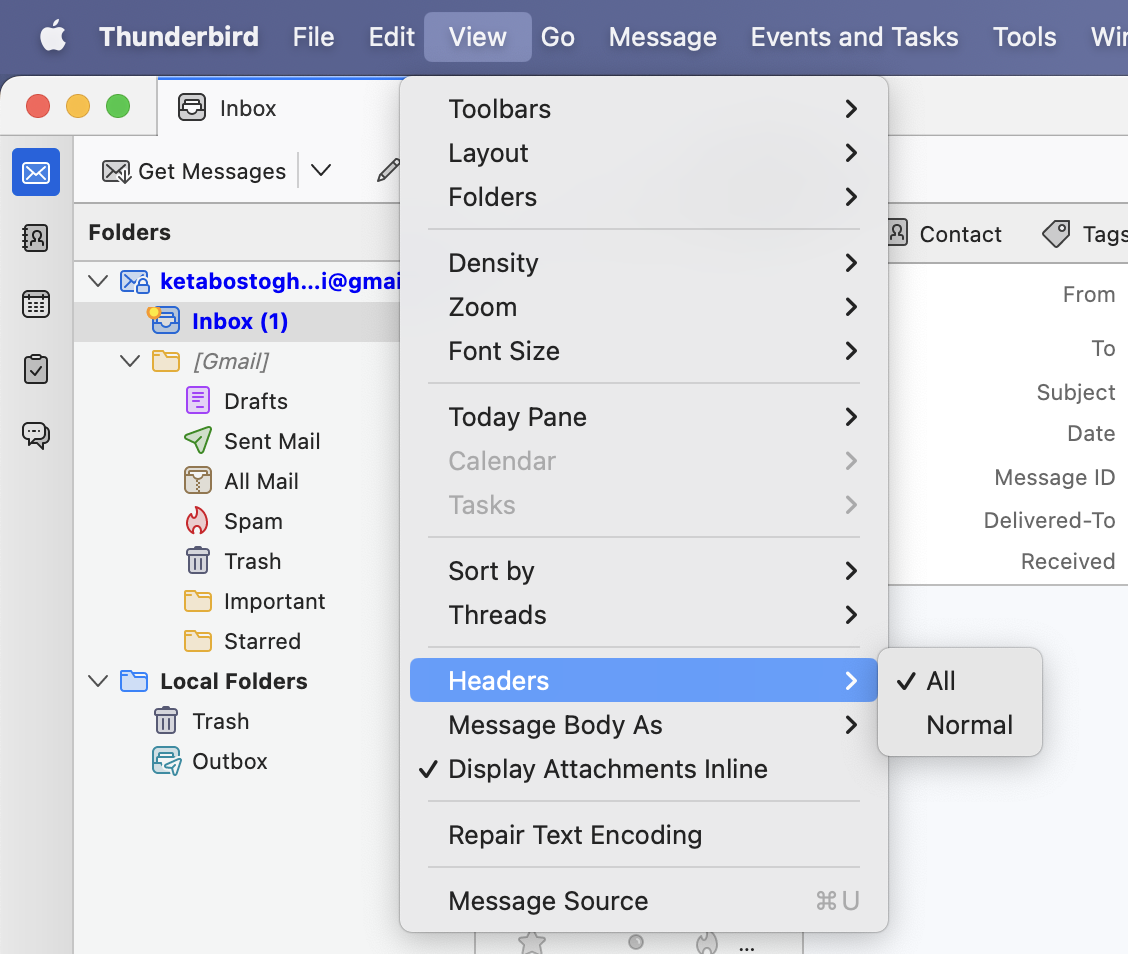This screenshot has width=1128, height=954.
Task: Collapse the Local Folders tree
Action: (97, 681)
